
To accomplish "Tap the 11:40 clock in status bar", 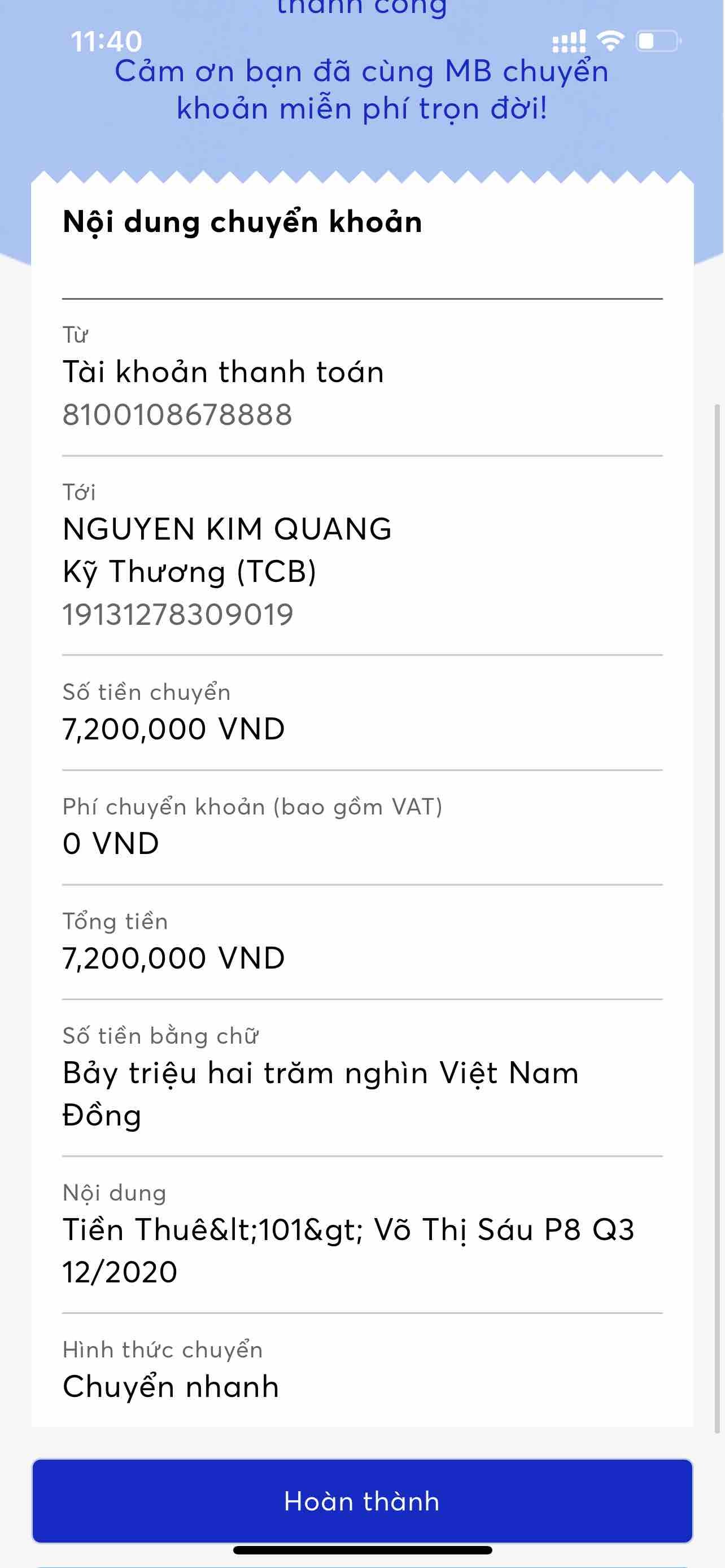I will point(107,41).
